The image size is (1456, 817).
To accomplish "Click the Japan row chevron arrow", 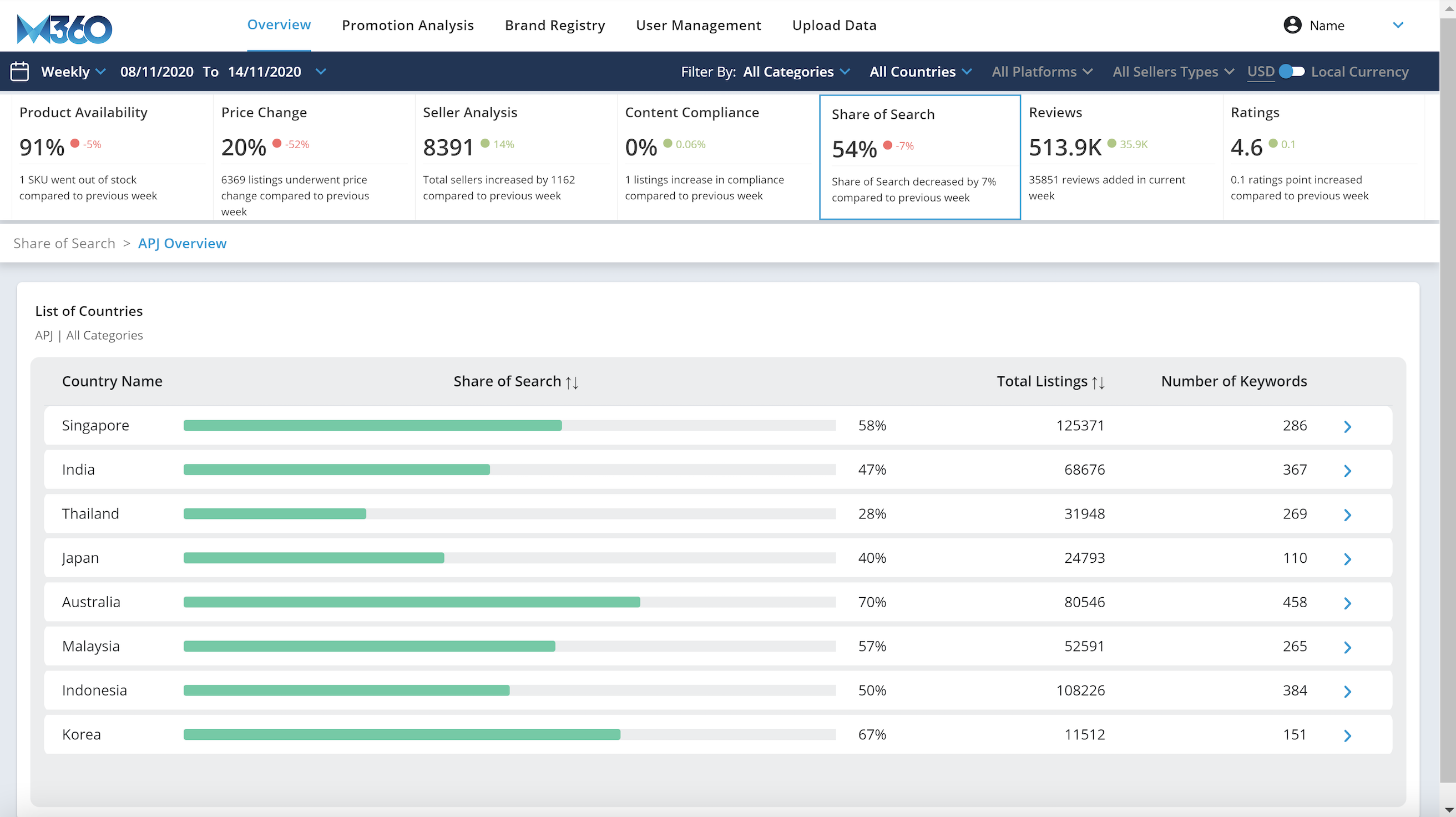I will [x=1347, y=558].
